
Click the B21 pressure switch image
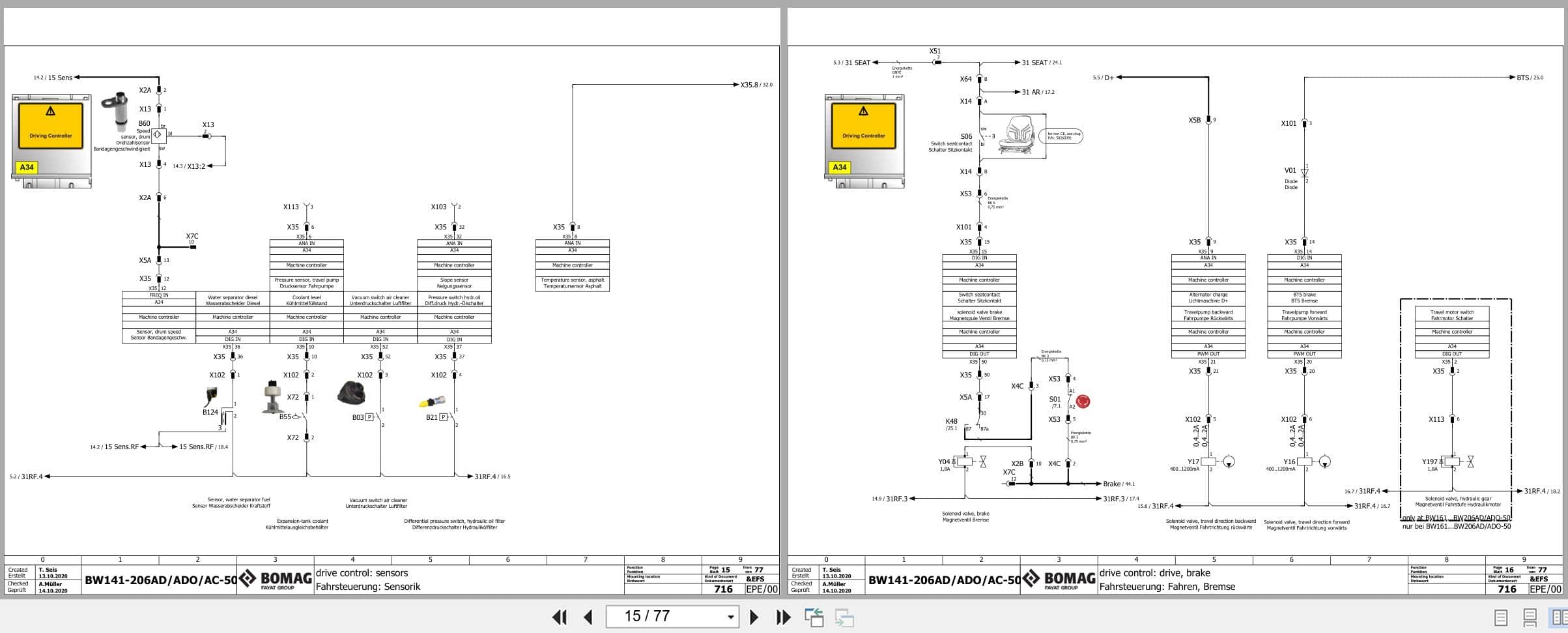pyautogui.click(x=432, y=402)
